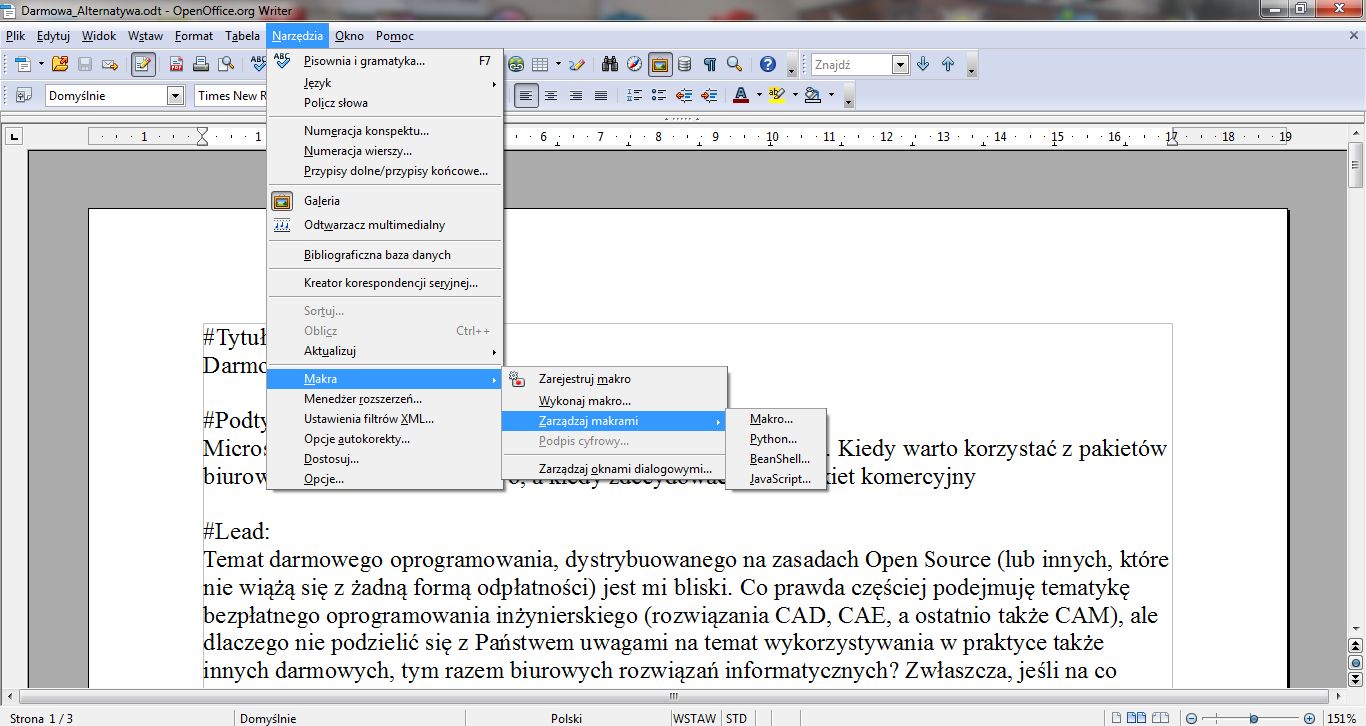Click the Background Color bucket icon
The width and height of the screenshot is (1366, 726).
(812, 96)
